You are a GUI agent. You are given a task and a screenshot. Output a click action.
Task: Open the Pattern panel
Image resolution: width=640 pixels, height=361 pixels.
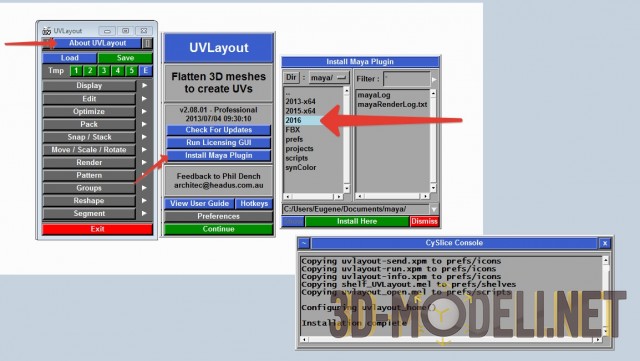[x=89, y=175]
